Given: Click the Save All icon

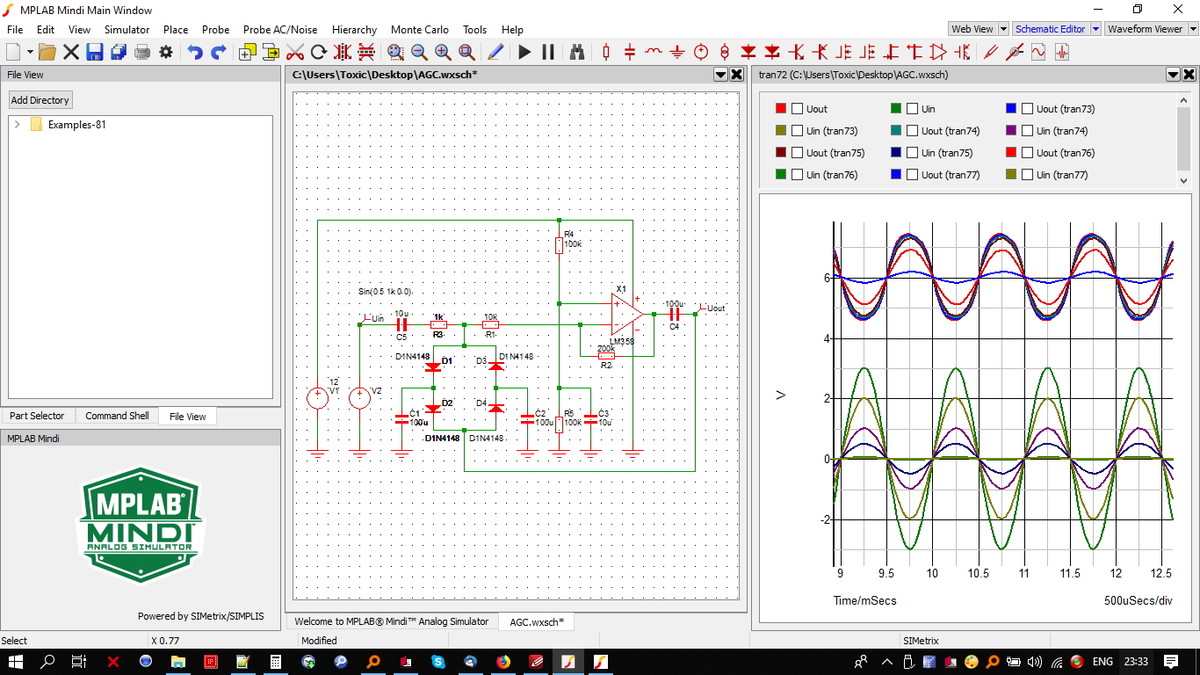Looking at the screenshot, I should coord(119,52).
